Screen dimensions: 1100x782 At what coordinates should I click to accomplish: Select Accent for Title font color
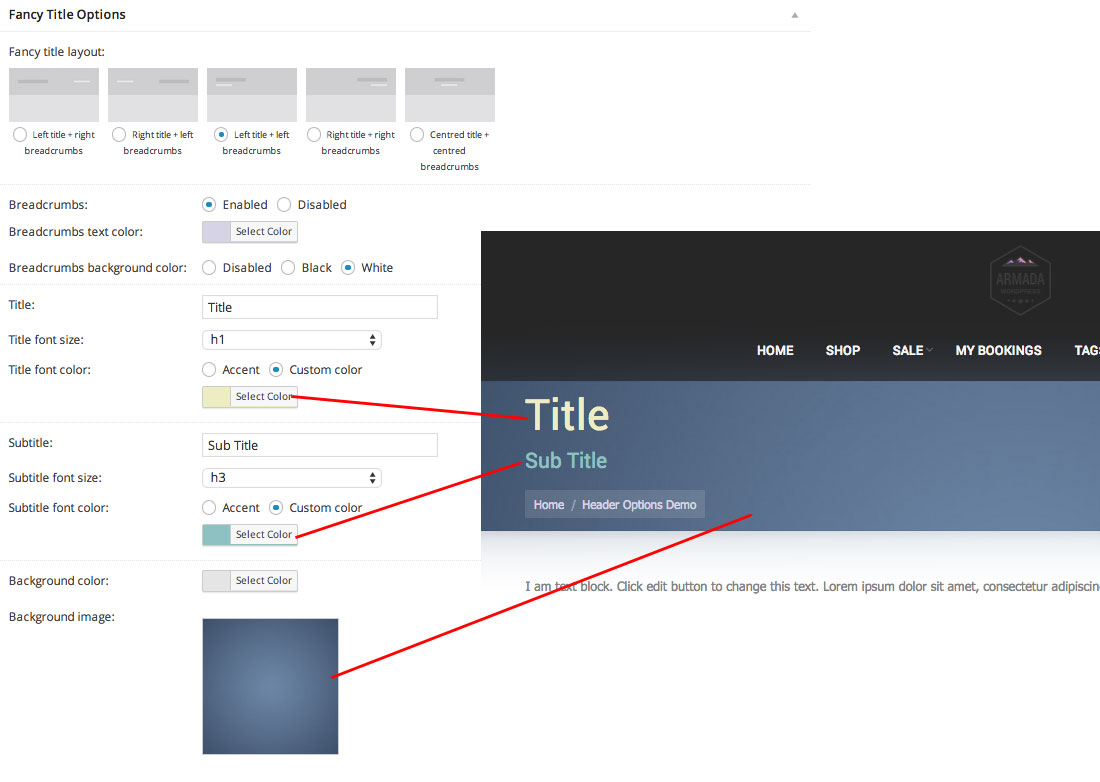coord(209,370)
